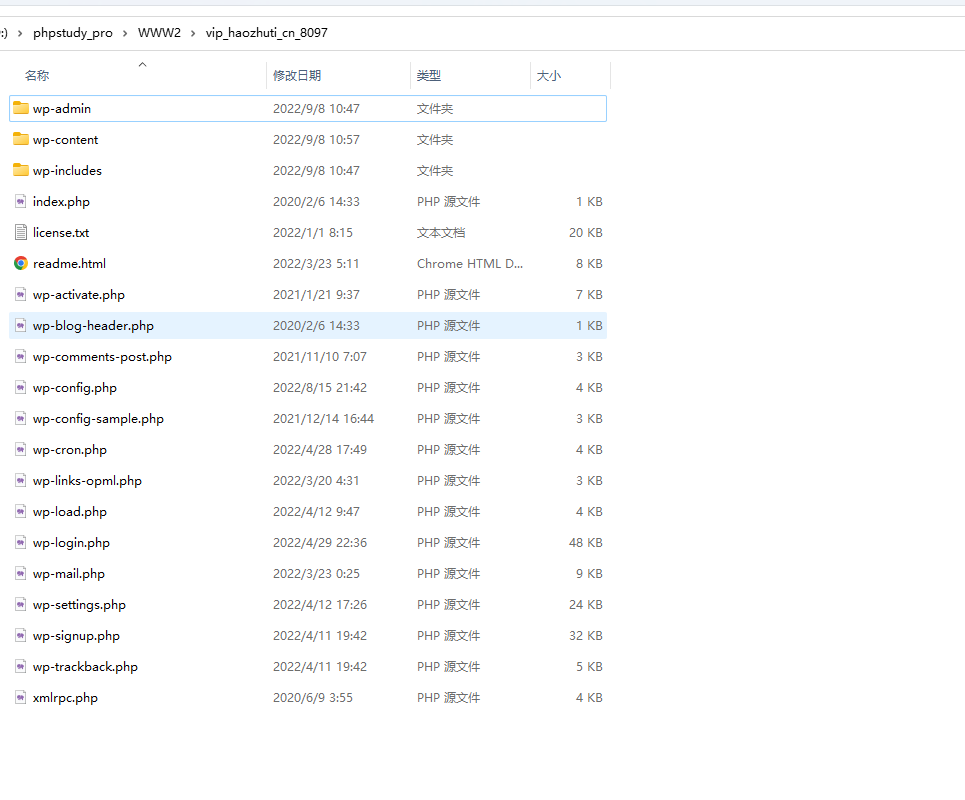Image resolution: width=965 pixels, height=800 pixels.
Task: Select the wp-admin folder name
Action: point(62,108)
